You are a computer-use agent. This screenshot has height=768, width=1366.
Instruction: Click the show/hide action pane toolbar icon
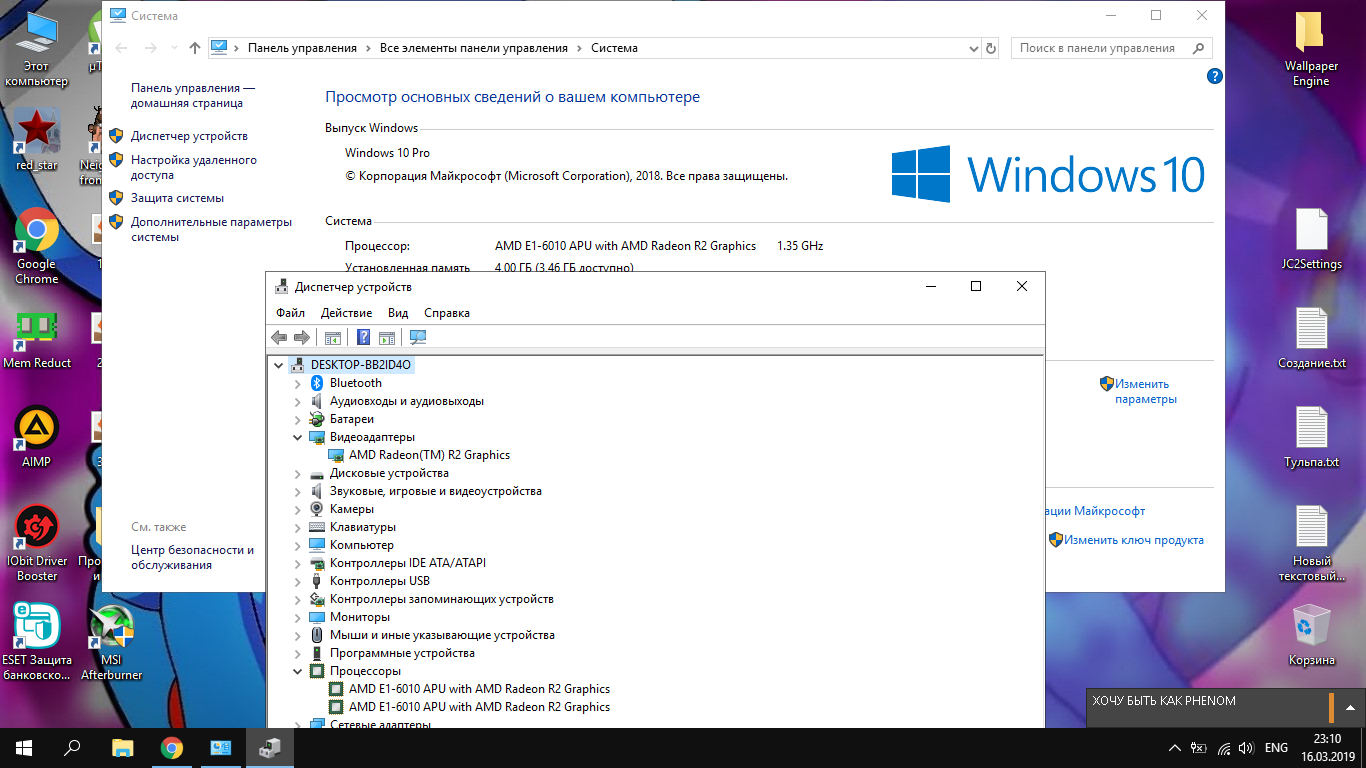pyautogui.click(x=387, y=338)
